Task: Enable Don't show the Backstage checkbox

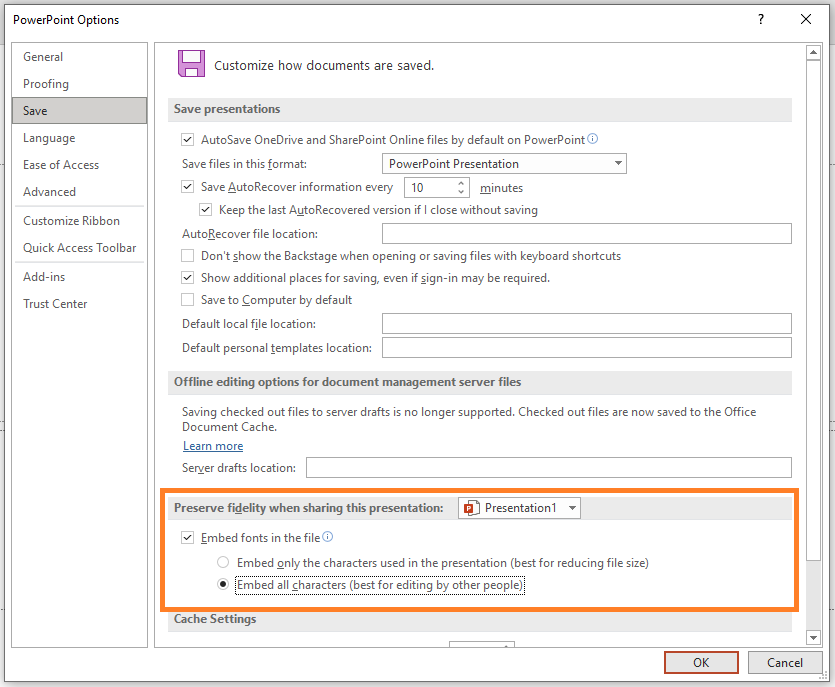Action: pos(187,256)
